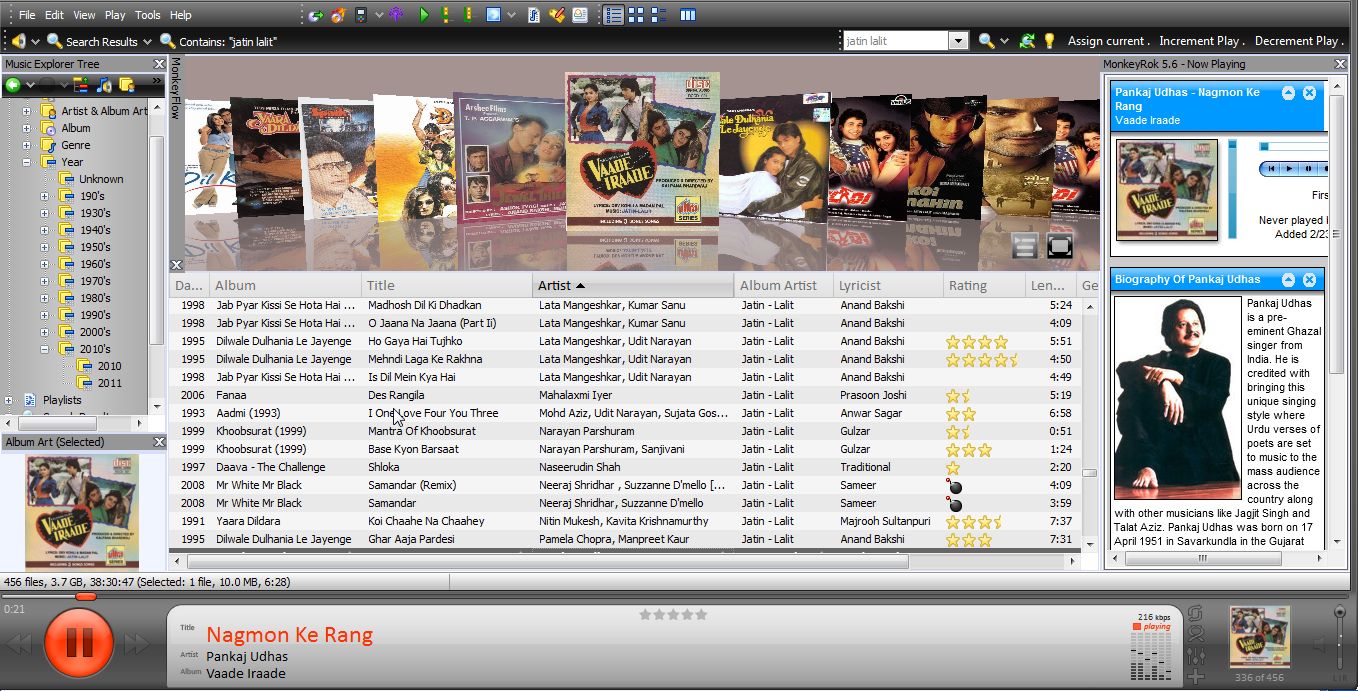The image size is (1358, 691).
Task: Open the Tools menu
Action: click(x=147, y=15)
